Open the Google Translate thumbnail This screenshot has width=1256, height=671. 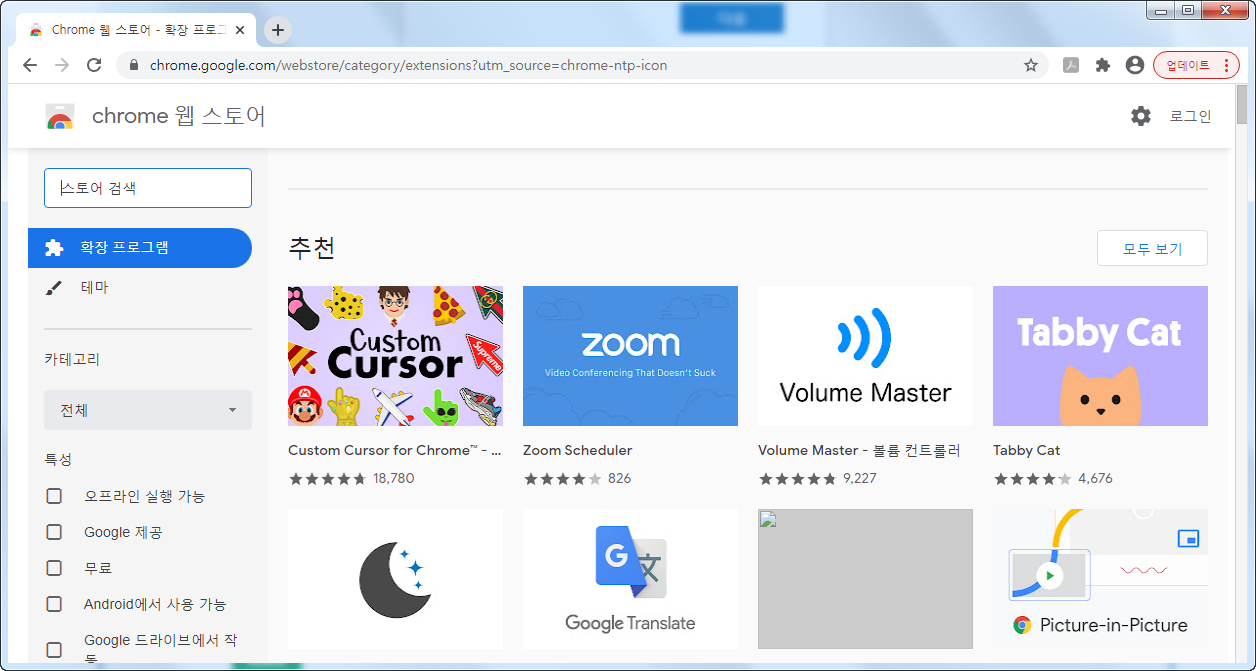click(x=630, y=579)
